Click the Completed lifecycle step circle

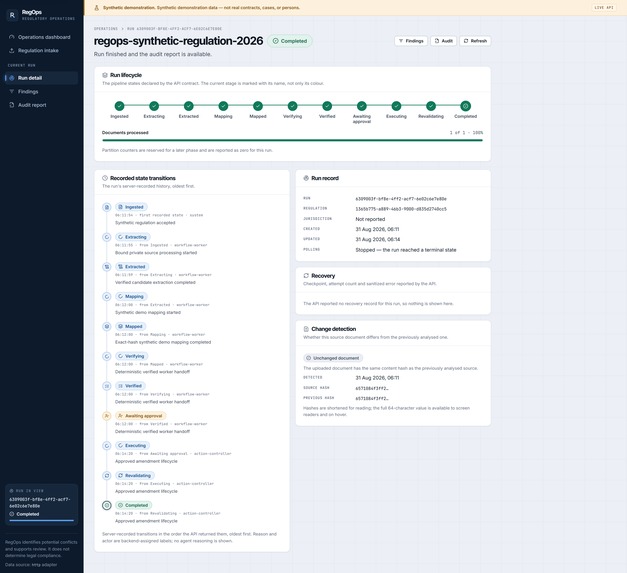[465, 106]
